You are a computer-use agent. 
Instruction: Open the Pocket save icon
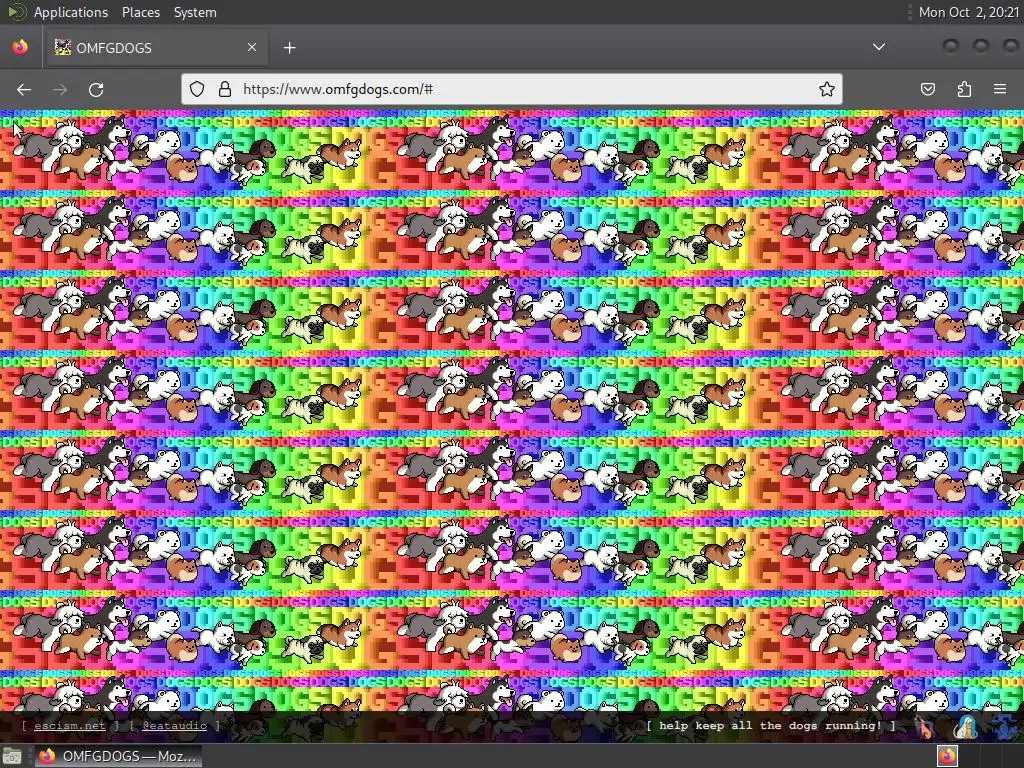[928, 89]
